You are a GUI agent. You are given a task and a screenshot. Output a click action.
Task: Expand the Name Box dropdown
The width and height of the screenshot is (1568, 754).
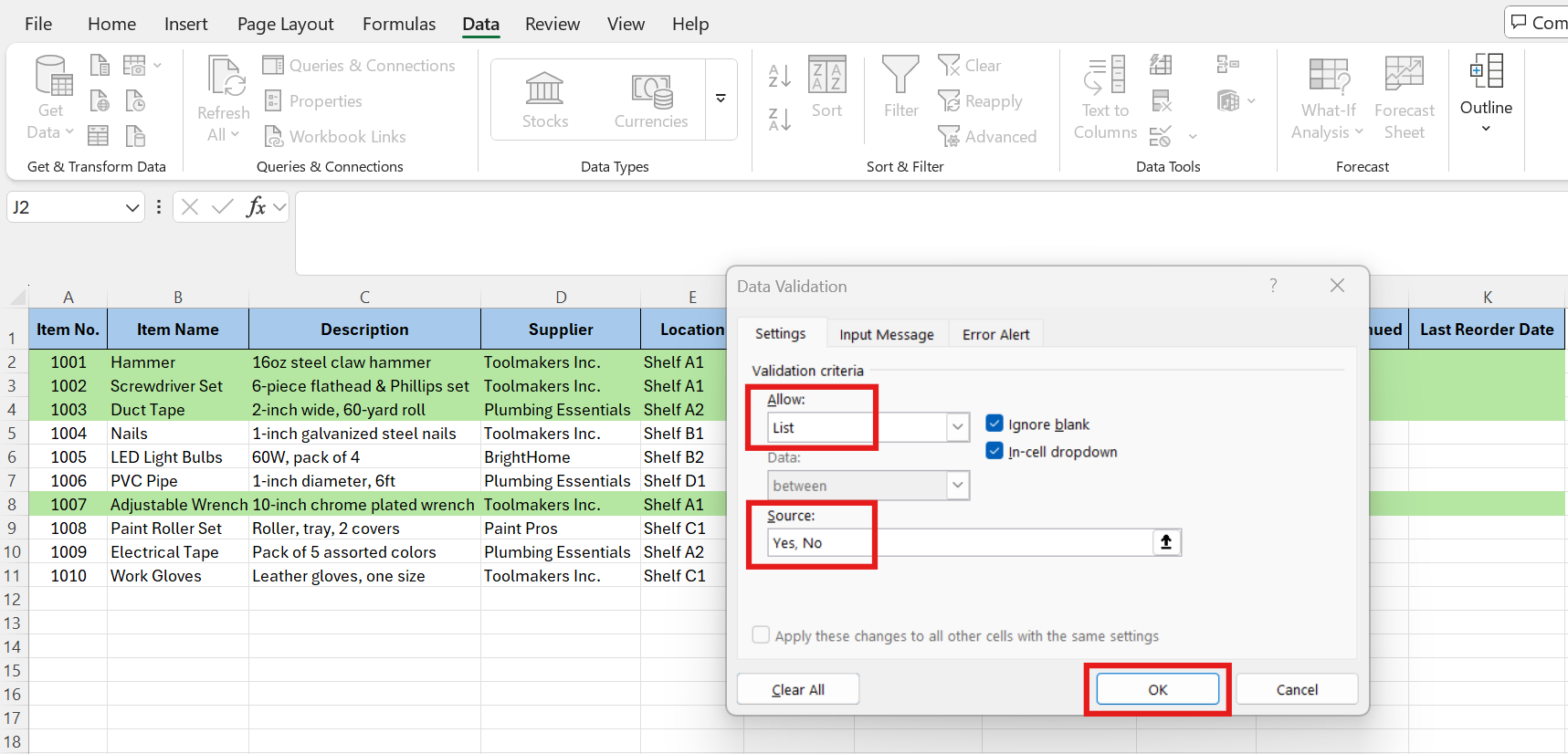point(132,207)
